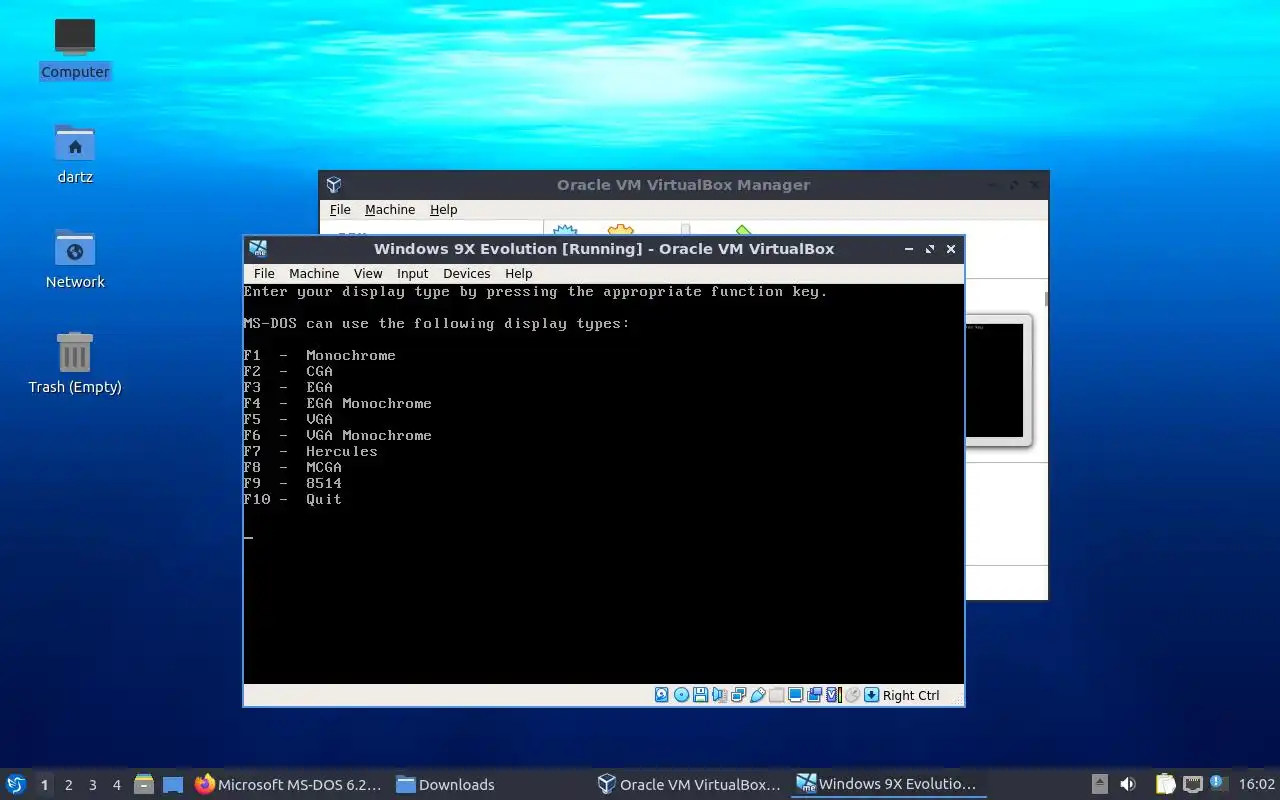
Task: Click the 'F5 - VGA' line in DOS screen
Action: pos(288,419)
